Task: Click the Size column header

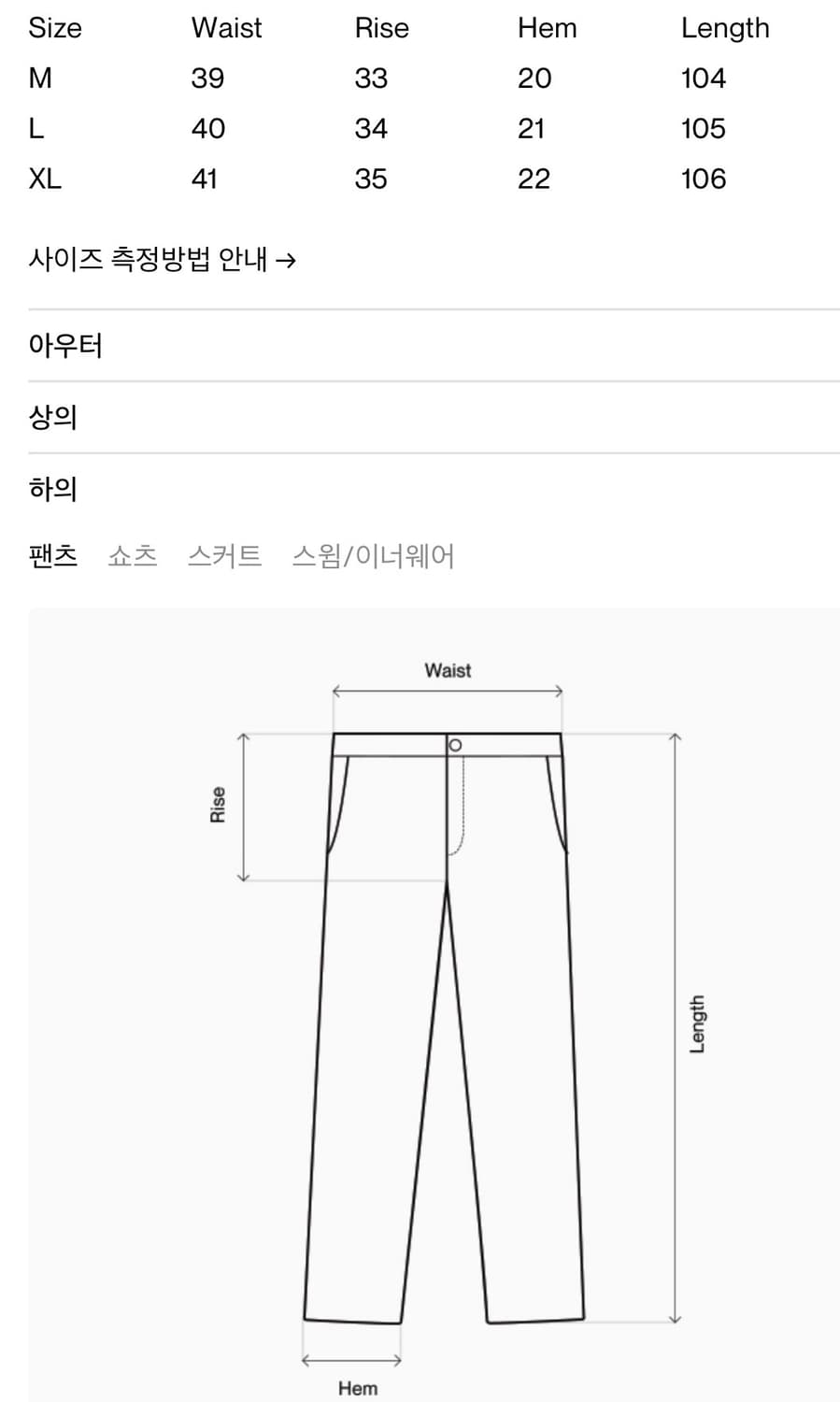Action: point(55,27)
